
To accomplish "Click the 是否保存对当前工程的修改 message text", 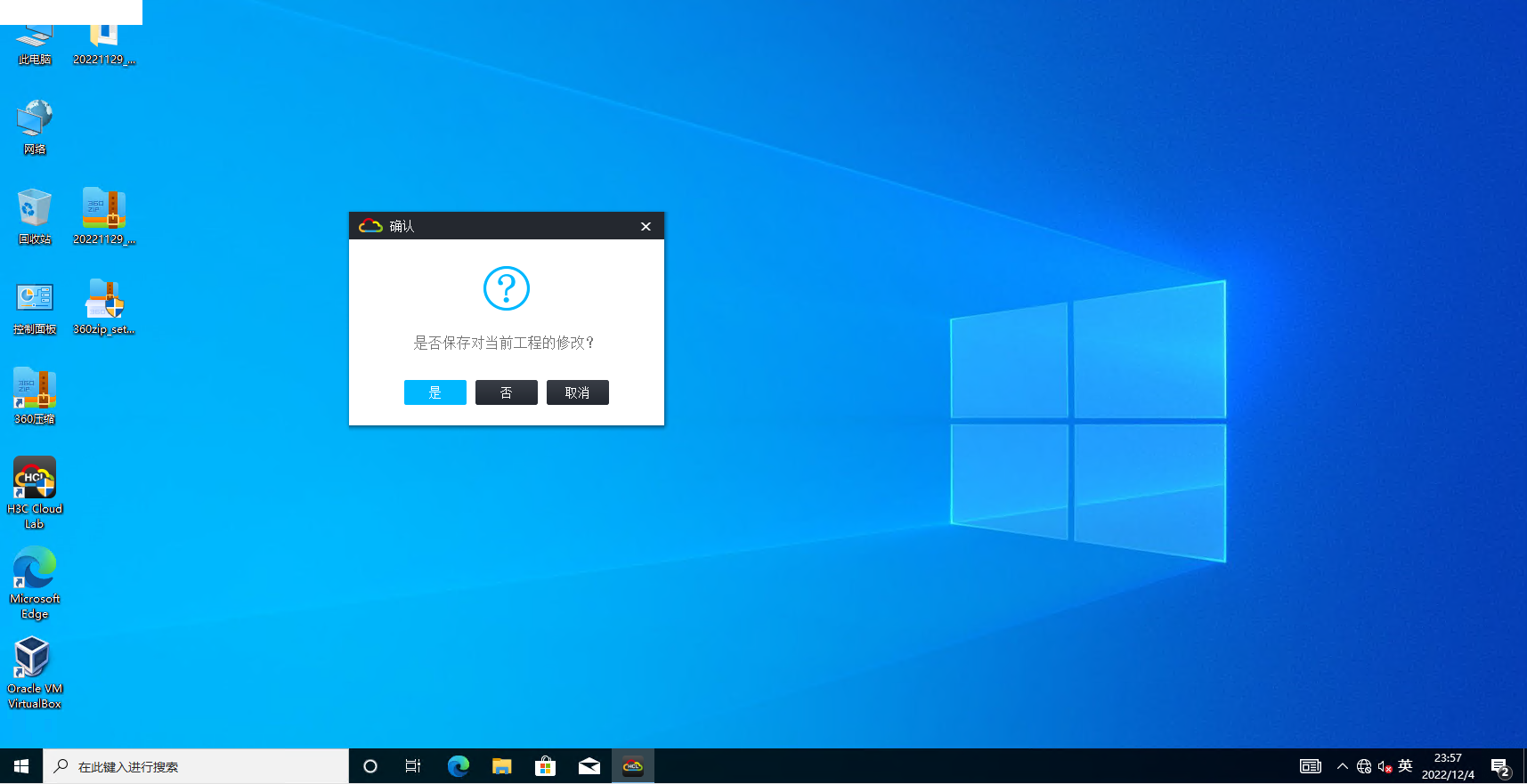I will [504, 343].
